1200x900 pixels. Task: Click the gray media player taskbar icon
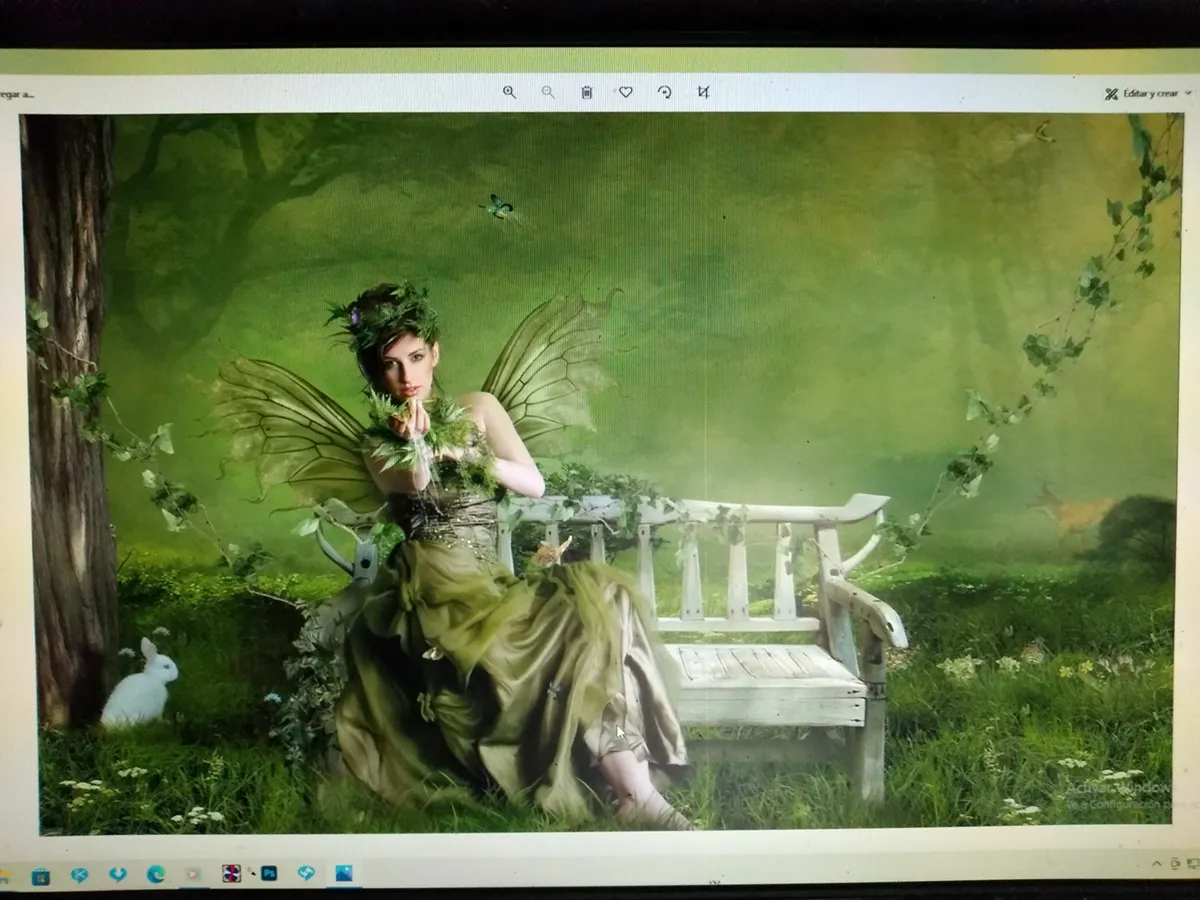click(193, 874)
